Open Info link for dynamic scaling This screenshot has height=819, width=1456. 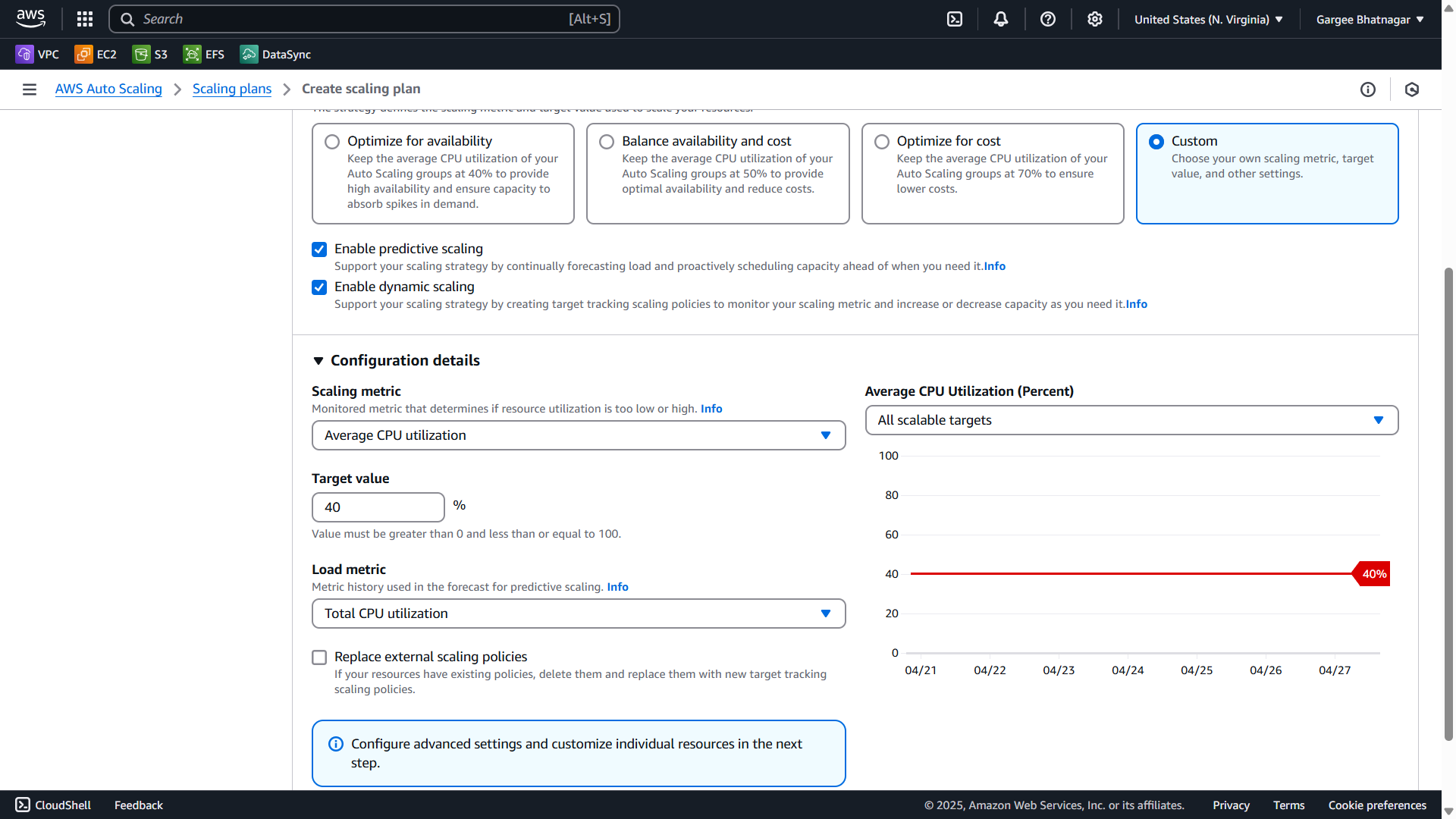coord(1136,304)
